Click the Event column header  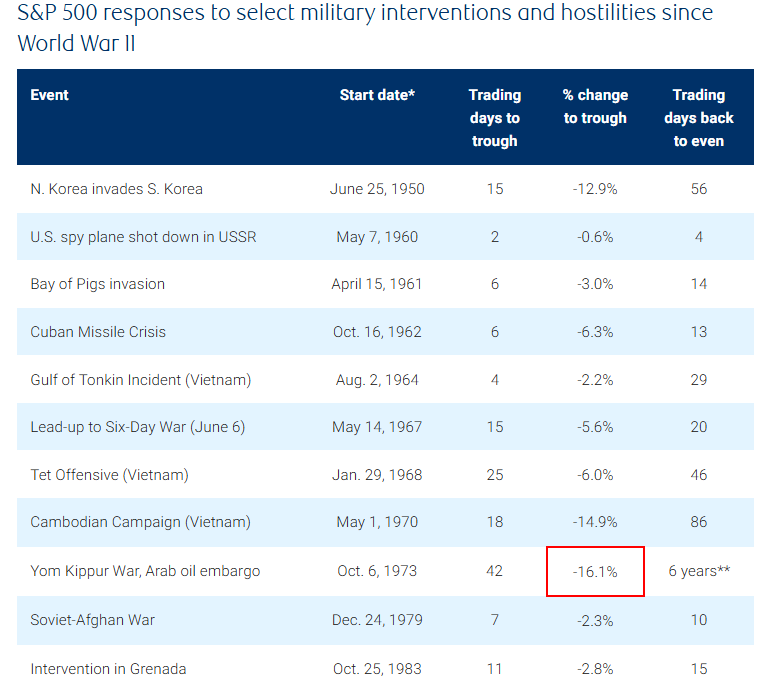(50, 95)
